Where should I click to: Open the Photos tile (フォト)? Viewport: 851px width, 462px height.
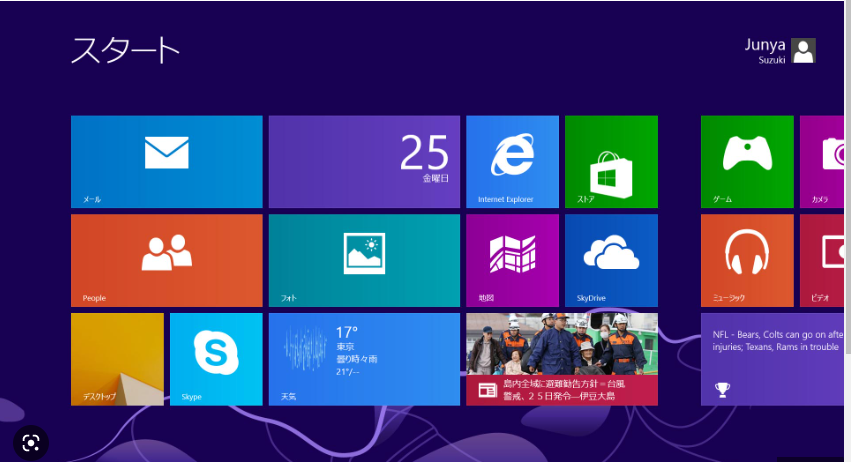(364, 260)
